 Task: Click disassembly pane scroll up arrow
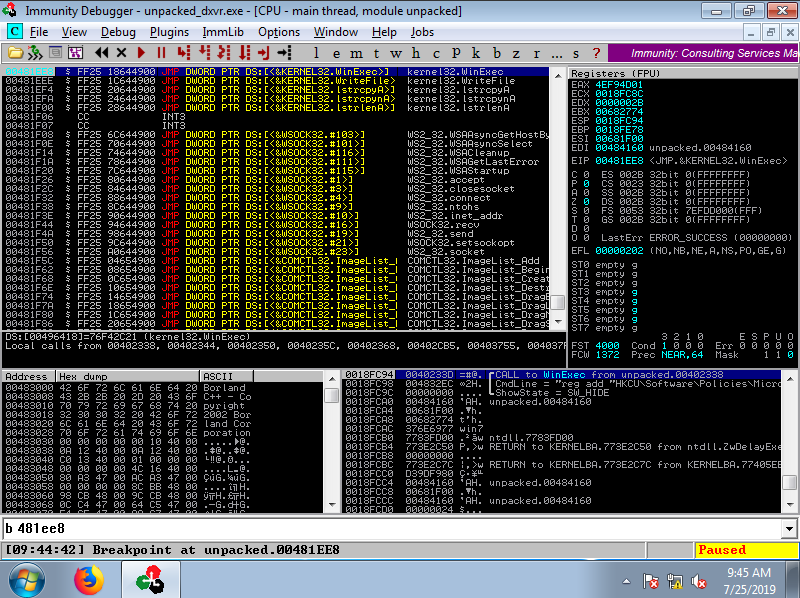558,75
